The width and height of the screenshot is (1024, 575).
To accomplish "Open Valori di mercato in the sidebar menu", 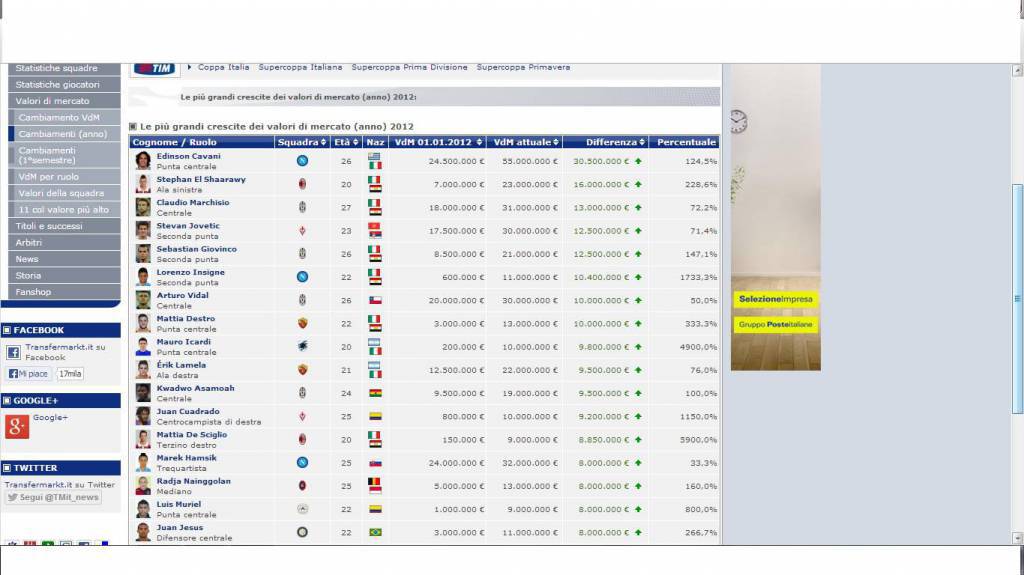I will (x=52, y=101).
